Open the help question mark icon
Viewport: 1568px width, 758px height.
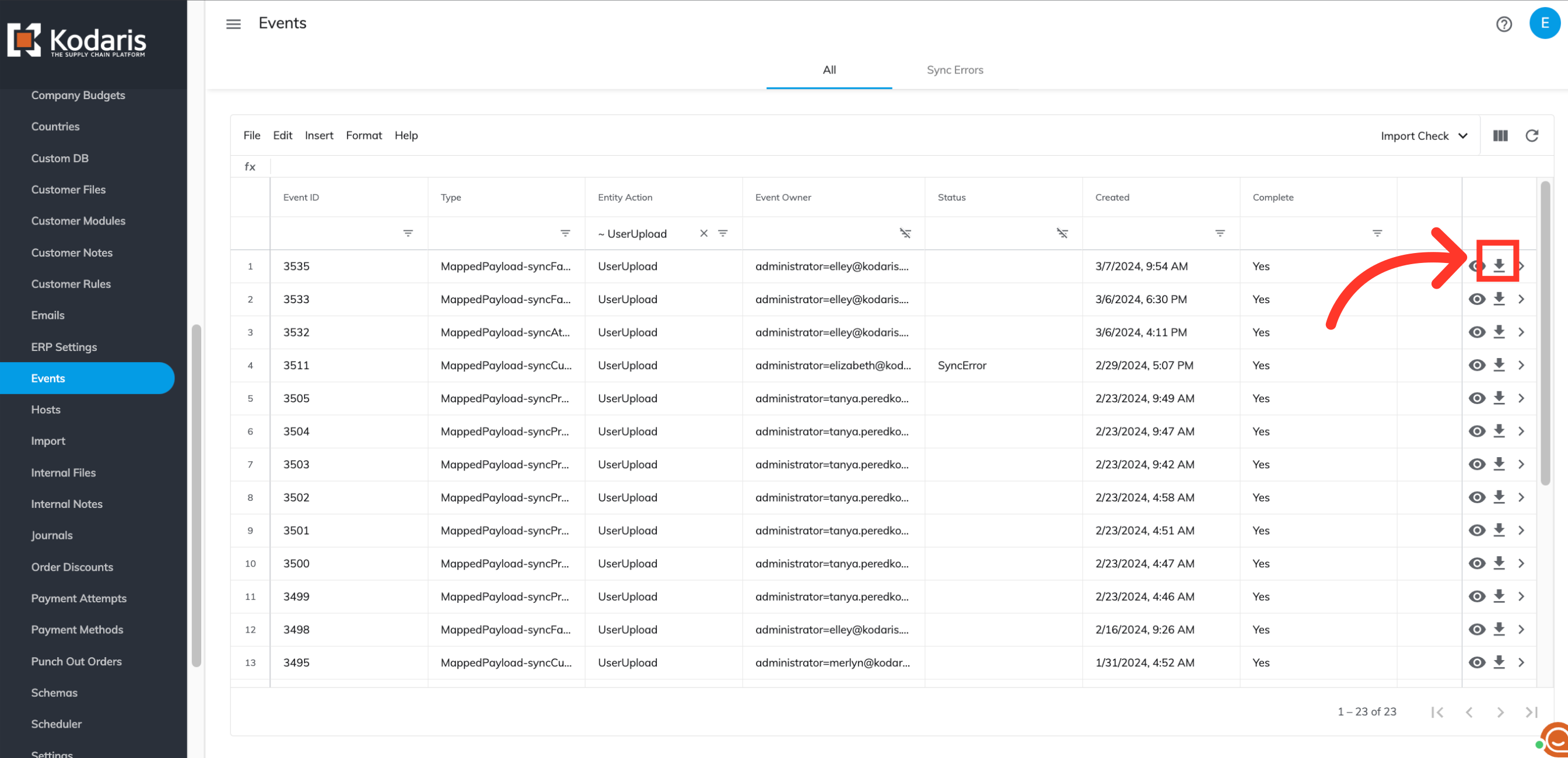[x=1503, y=24]
